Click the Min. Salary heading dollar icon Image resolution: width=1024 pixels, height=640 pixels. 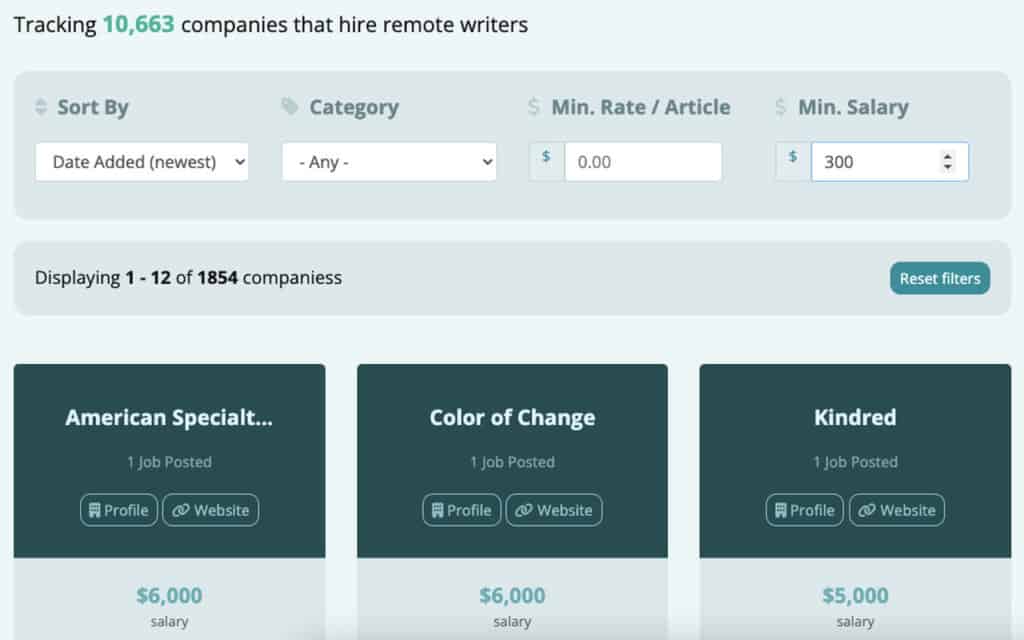click(781, 107)
